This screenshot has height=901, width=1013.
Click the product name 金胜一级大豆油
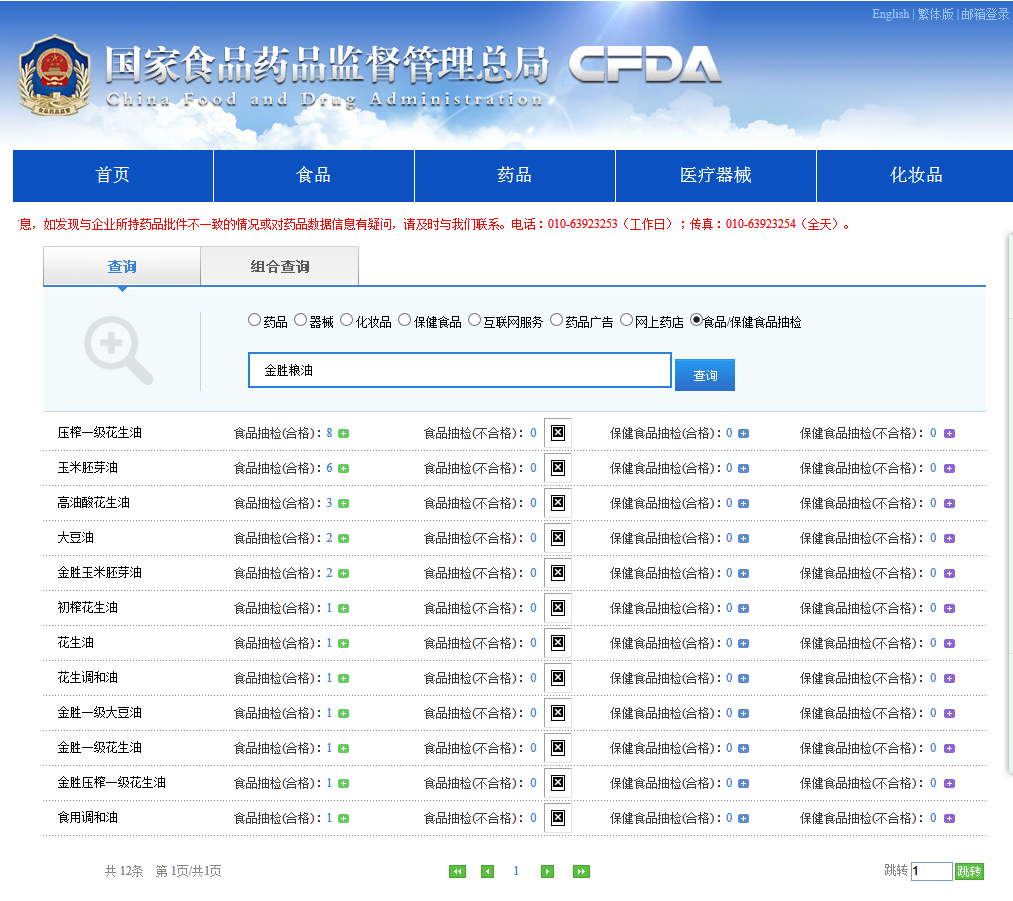(99, 712)
